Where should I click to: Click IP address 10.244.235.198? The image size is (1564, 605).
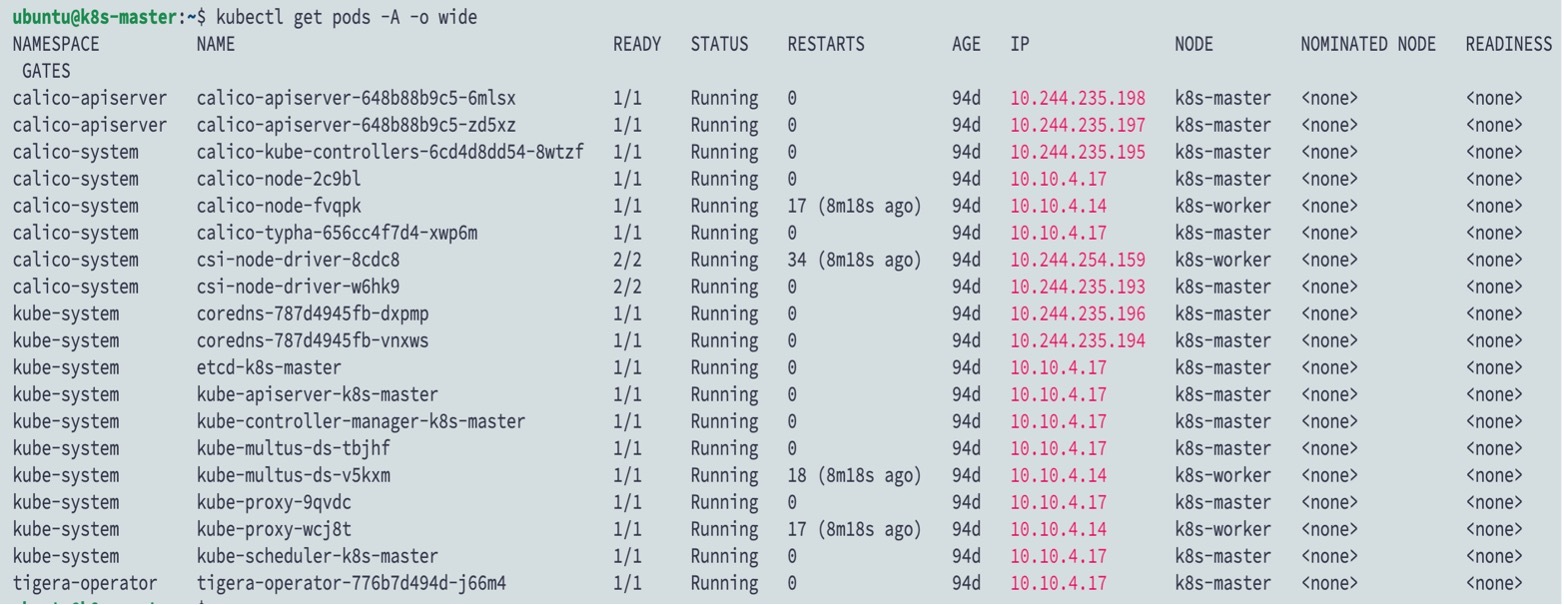(x=1078, y=98)
